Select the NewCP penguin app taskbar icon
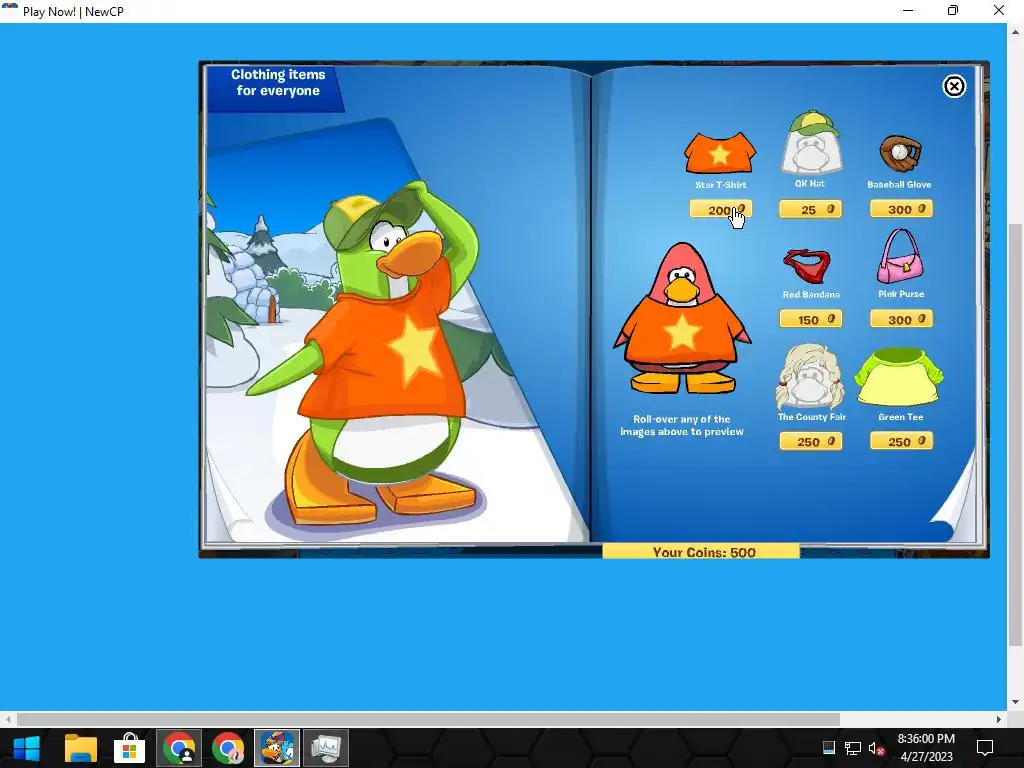Viewport: 1024px width, 768px height. click(277, 748)
